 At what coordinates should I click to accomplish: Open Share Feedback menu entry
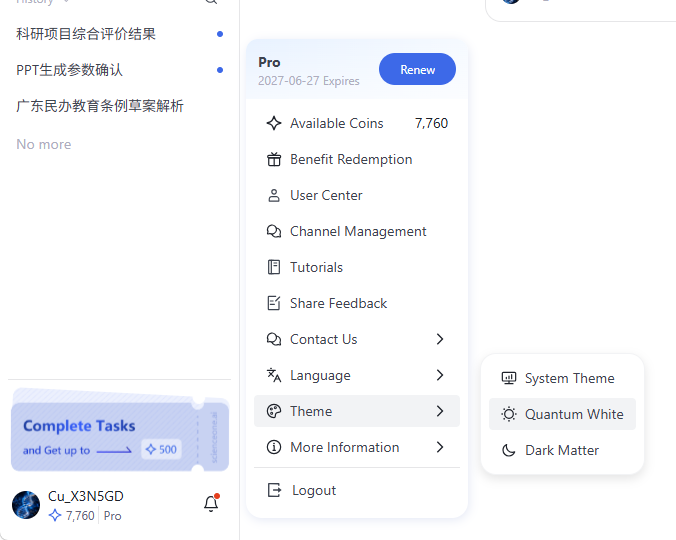(x=357, y=303)
